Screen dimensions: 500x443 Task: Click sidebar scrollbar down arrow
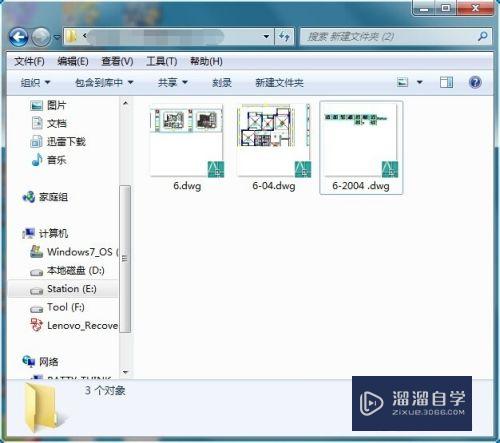125,372
